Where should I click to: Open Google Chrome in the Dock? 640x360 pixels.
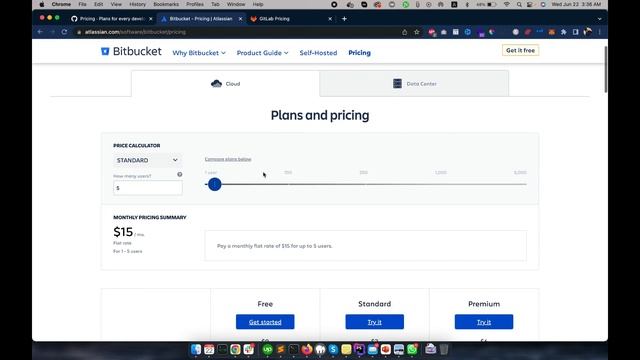point(235,349)
